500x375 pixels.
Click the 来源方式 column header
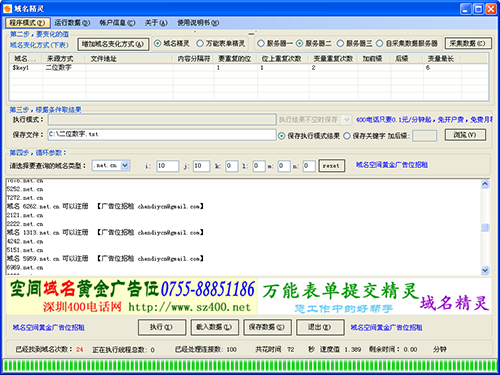(65, 59)
